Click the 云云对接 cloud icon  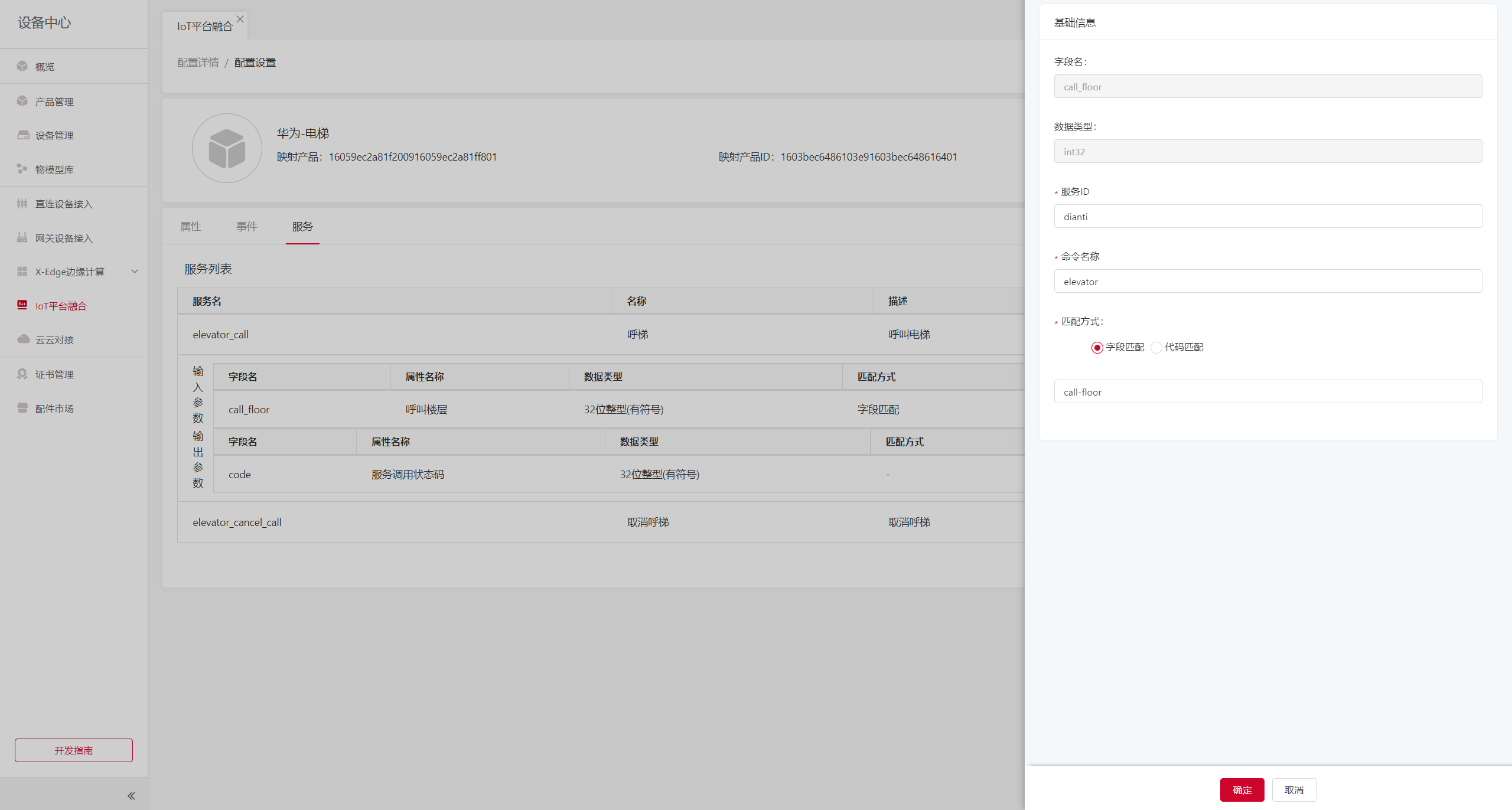point(22,339)
